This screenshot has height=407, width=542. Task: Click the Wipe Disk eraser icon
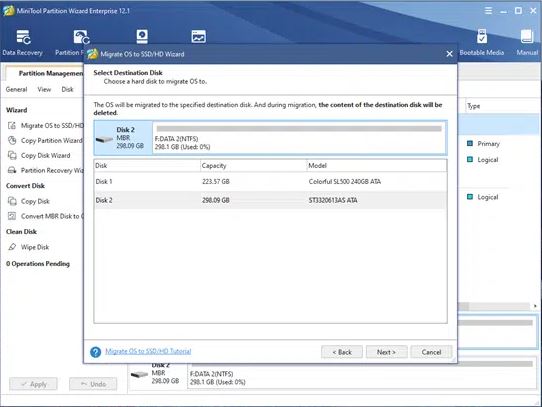[12, 247]
